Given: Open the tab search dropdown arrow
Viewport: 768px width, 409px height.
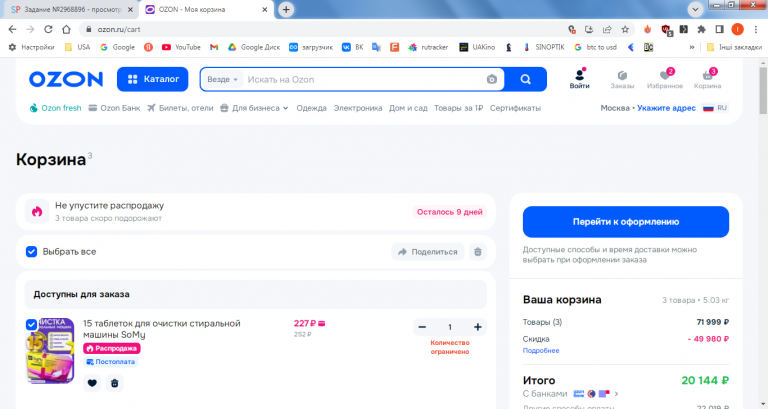Looking at the screenshot, I should (695, 9).
